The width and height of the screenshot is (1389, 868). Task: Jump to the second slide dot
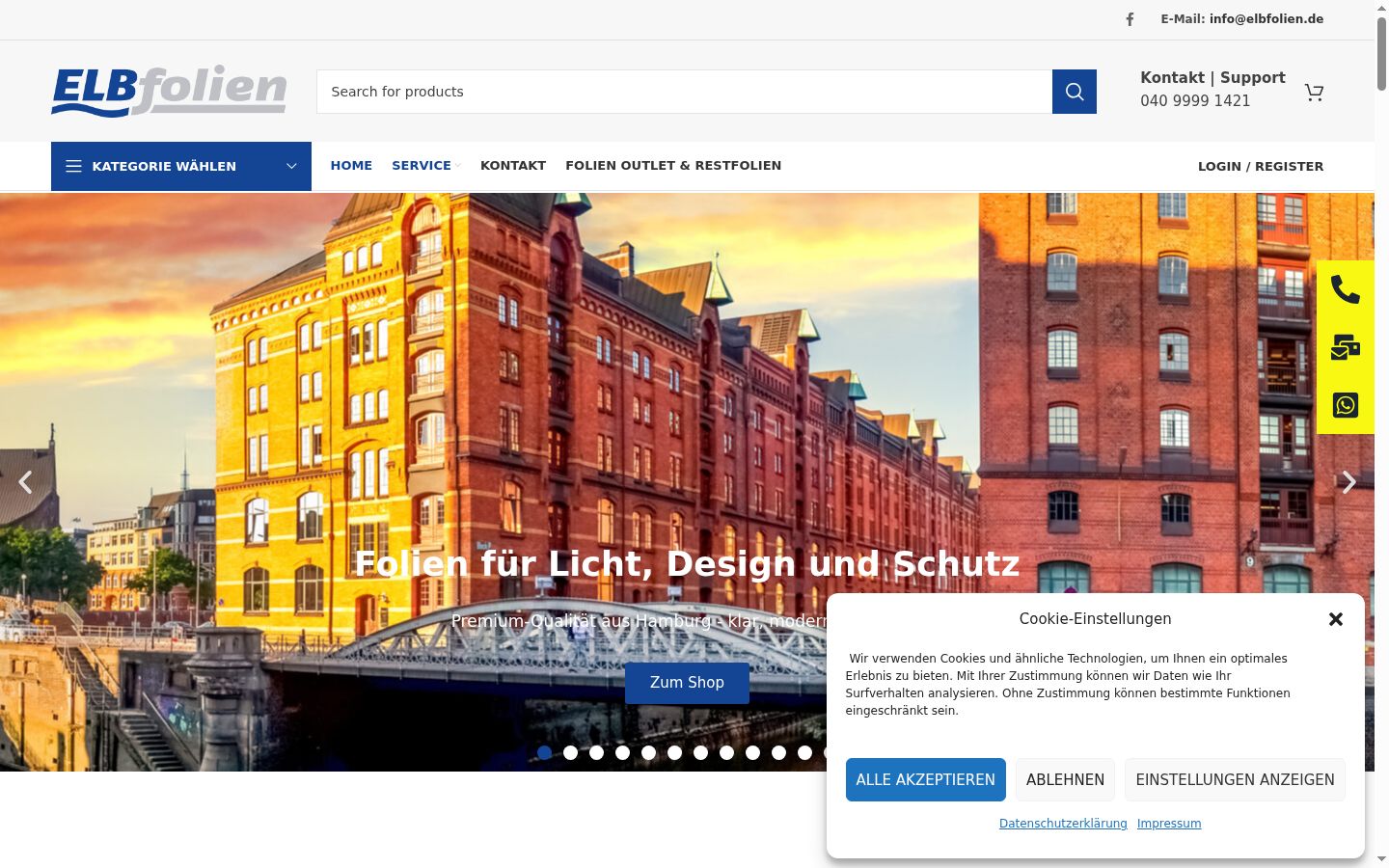pyautogui.click(x=571, y=752)
